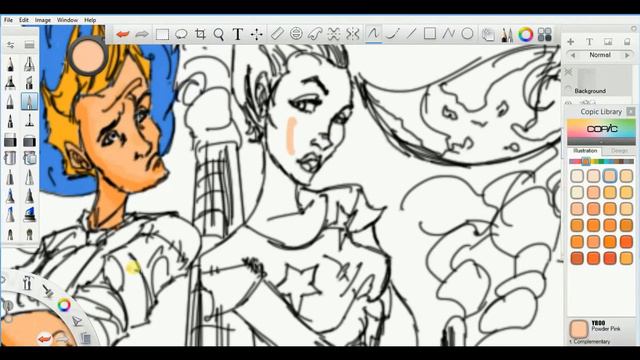This screenshot has width=640, height=360.
Task: Open the Help menu
Action: pos(90,20)
